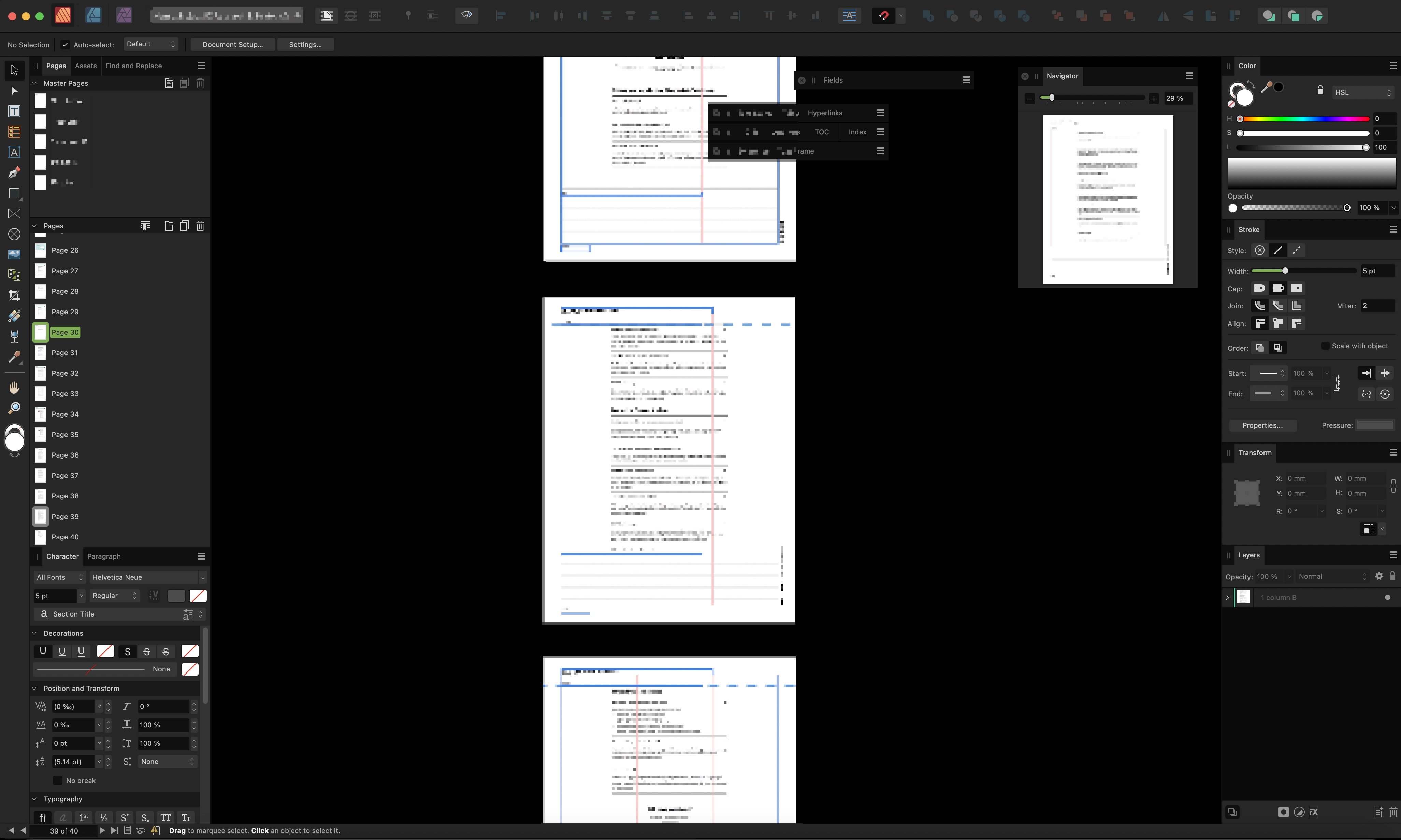Toggle the colour panel lock icon
1401x840 pixels.
[x=1320, y=90]
